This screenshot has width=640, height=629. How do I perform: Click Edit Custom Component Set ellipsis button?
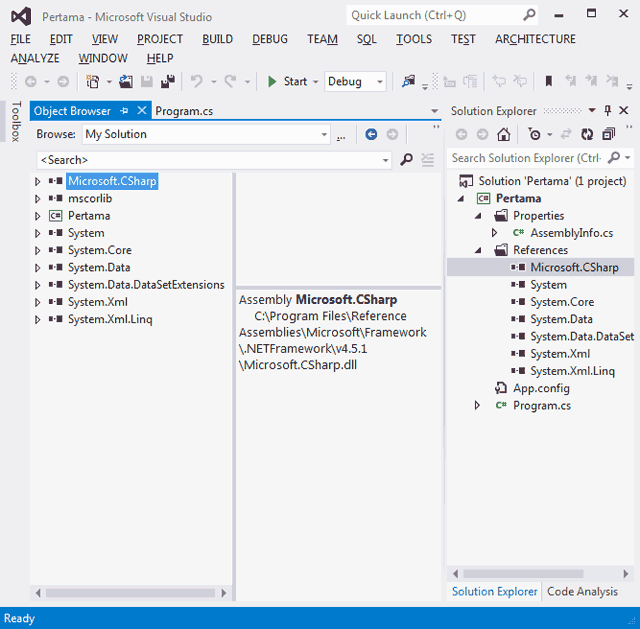pos(341,136)
